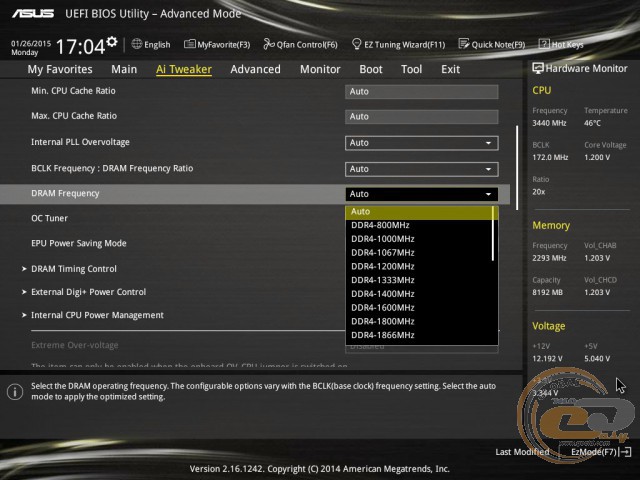Open the Tool tab
The height and width of the screenshot is (480, 640).
(411, 69)
